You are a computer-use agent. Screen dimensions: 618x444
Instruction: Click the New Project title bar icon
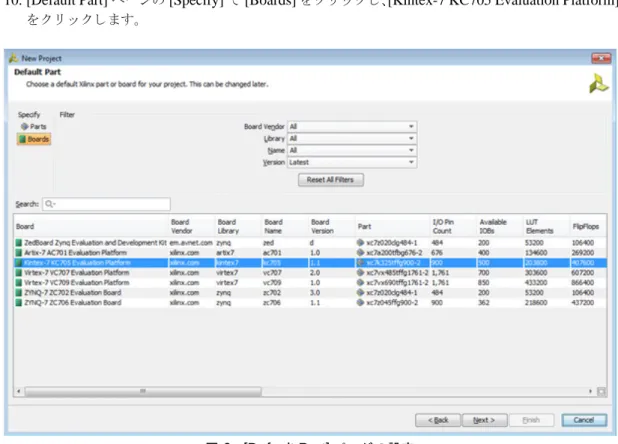[14, 58]
